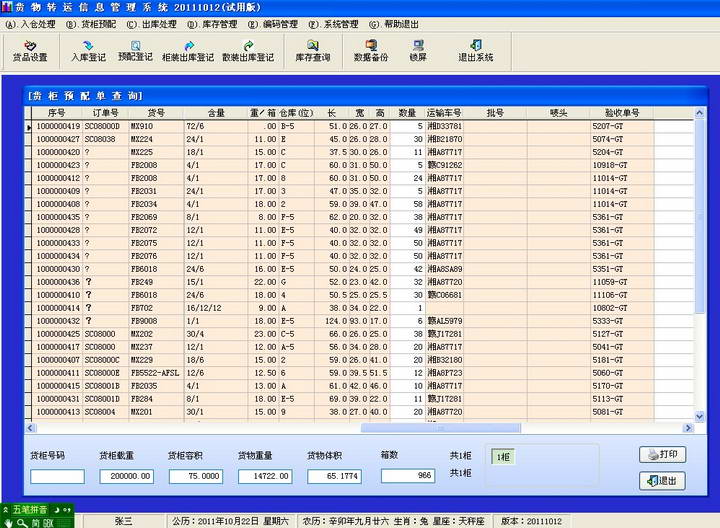Open the 货柜预配 menu

pos(91,24)
